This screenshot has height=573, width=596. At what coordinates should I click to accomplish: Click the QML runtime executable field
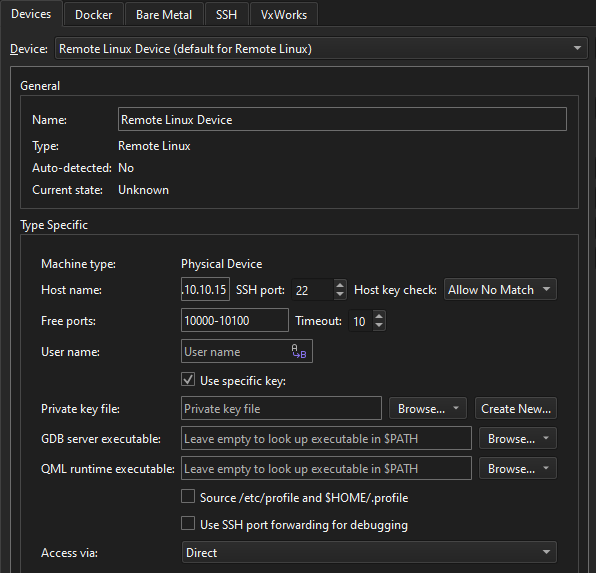point(326,468)
